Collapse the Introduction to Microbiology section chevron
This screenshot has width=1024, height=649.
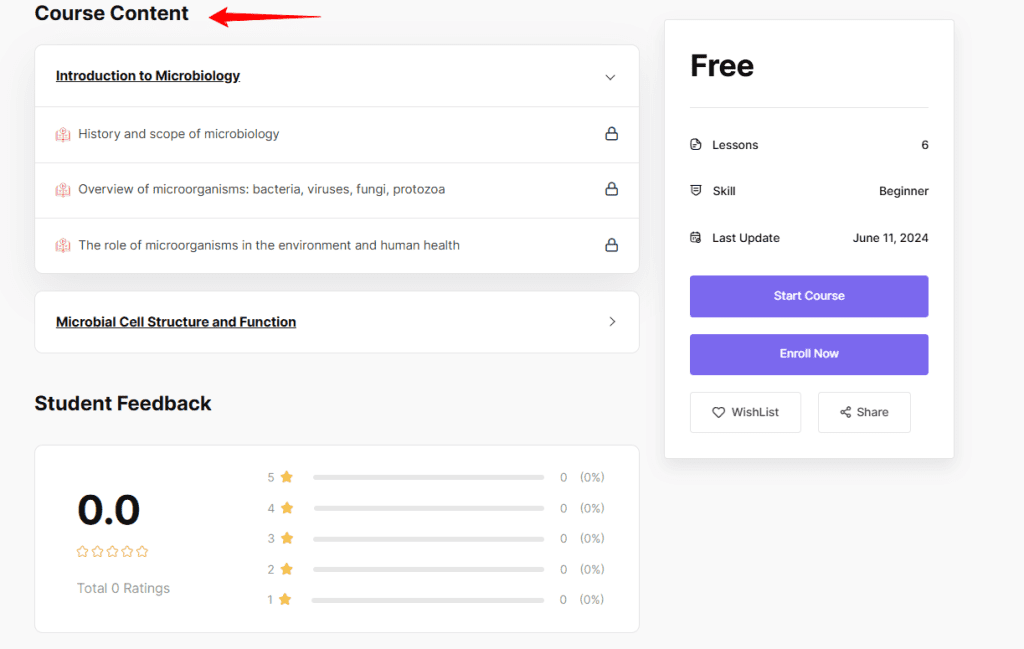[x=610, y=77]
